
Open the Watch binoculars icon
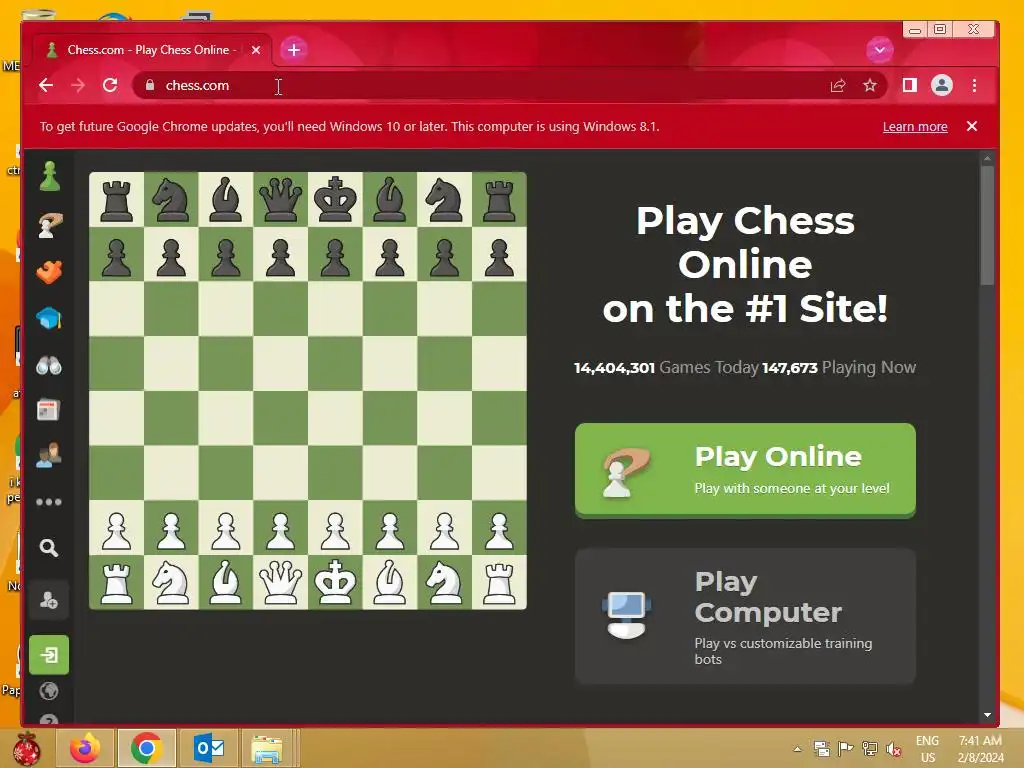(x=49, y=365)
